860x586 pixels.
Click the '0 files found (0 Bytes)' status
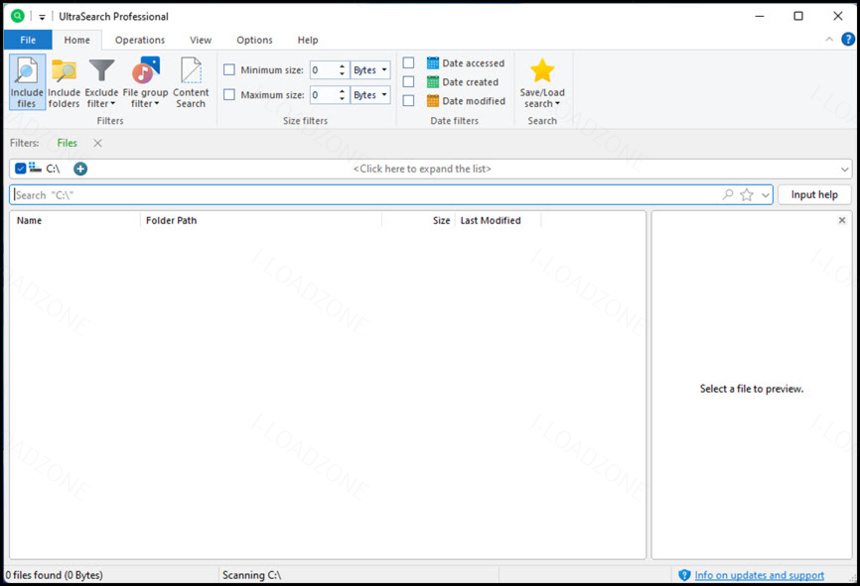coord(54,575)
